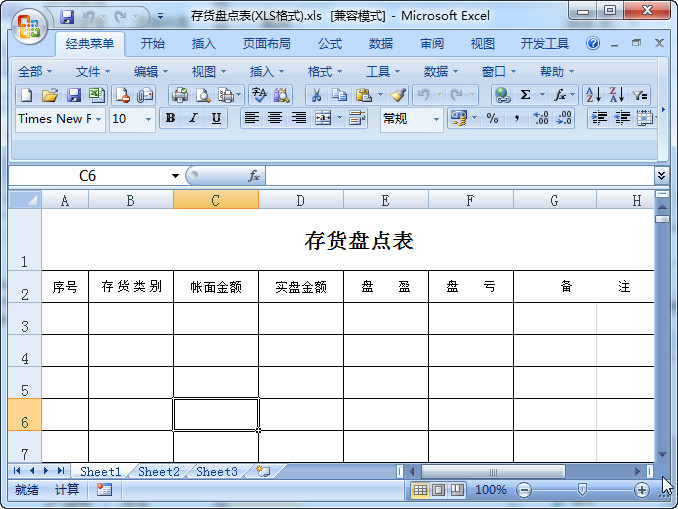Expand the formula bar chevron
The height and width of the screenshot is (509, 678).
[x=661, y=175]
